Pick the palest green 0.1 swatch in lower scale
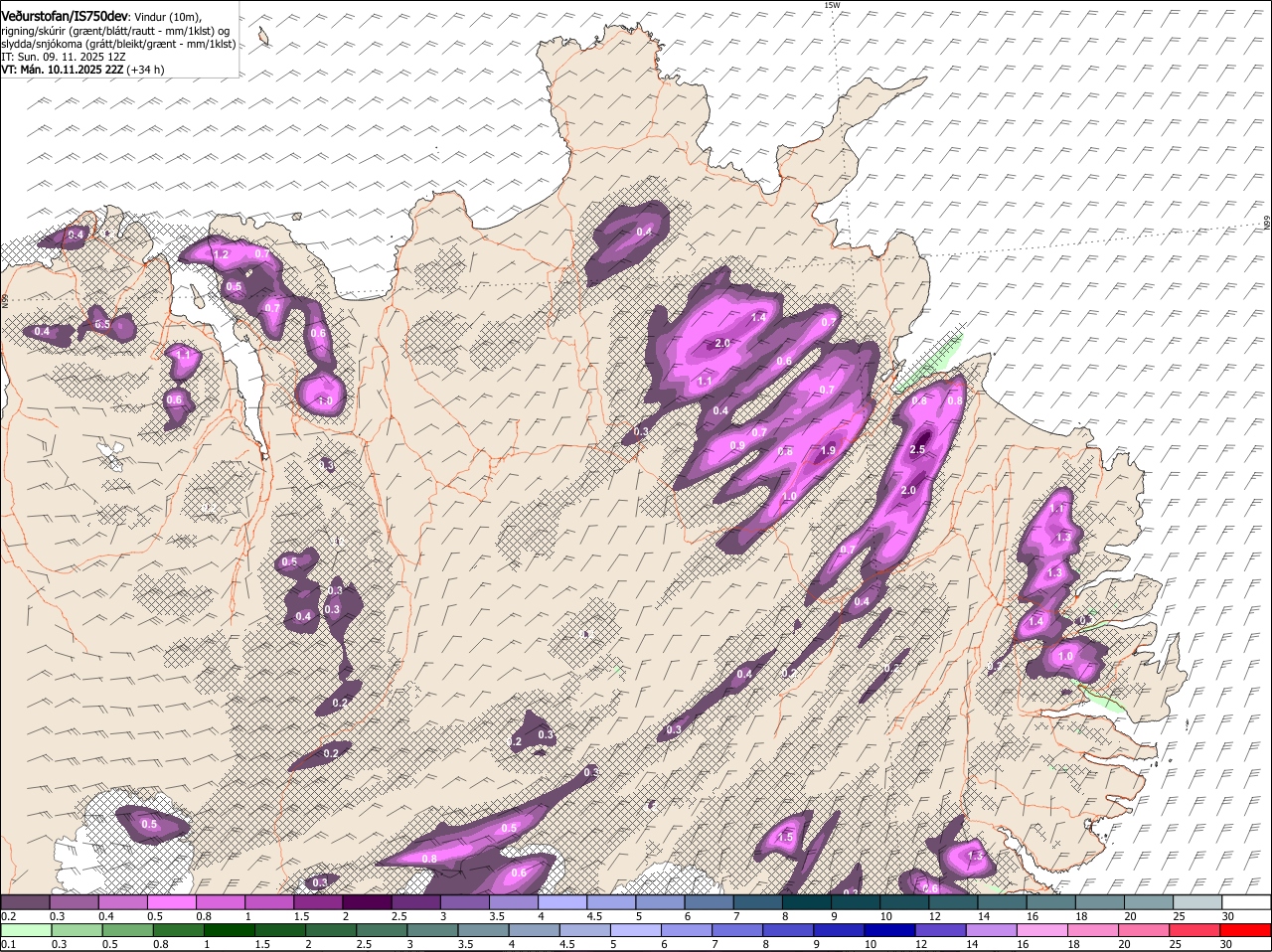This screenshot has width=1272, height=952. 26,930
